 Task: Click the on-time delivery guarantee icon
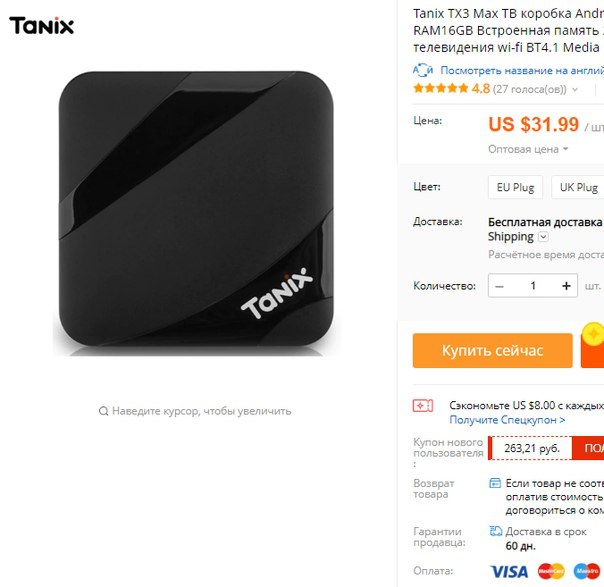coord(495,532)
